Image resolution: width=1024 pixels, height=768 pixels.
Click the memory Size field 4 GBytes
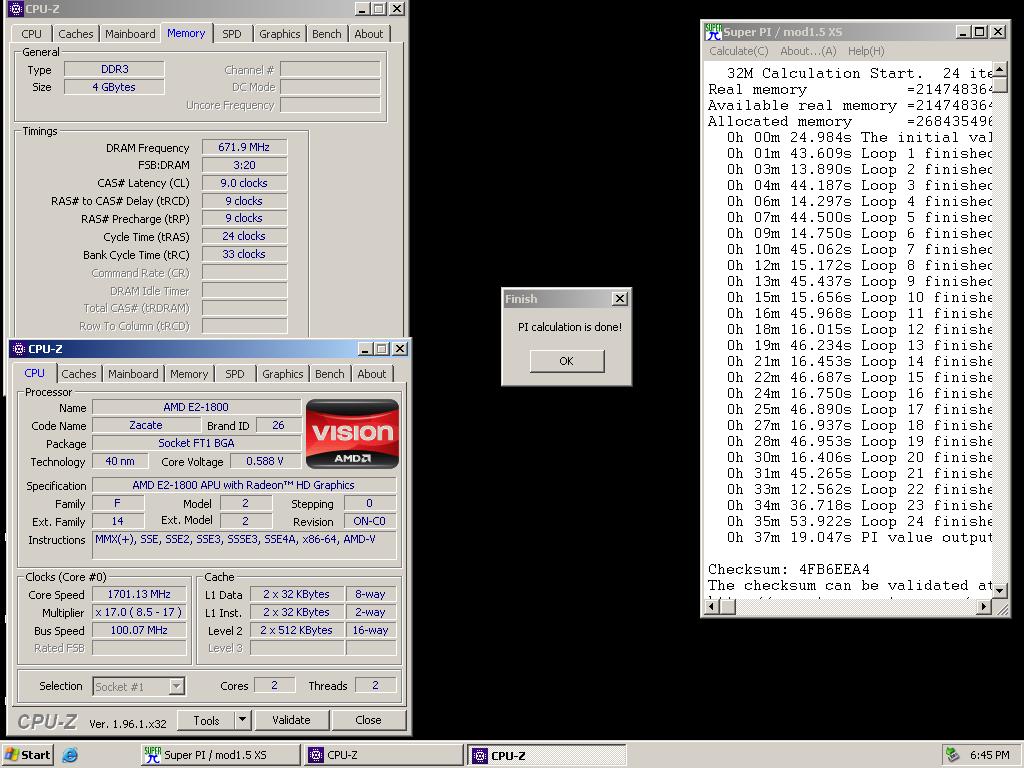click(x=114, y=87)
